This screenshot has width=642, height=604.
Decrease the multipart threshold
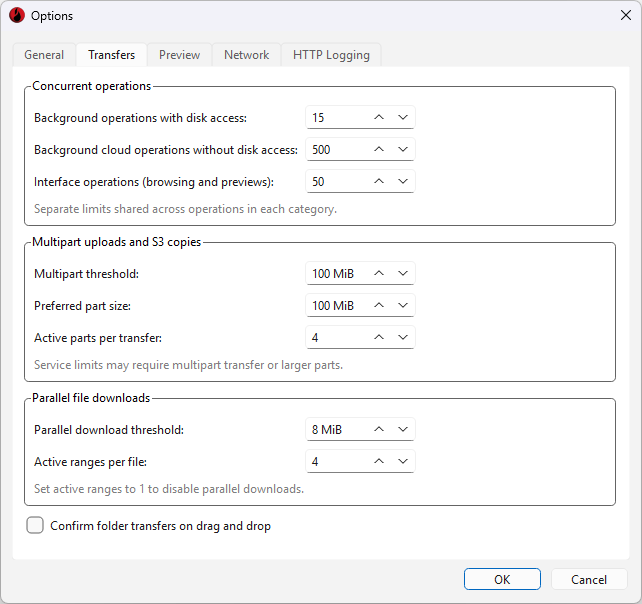[403, 273]
